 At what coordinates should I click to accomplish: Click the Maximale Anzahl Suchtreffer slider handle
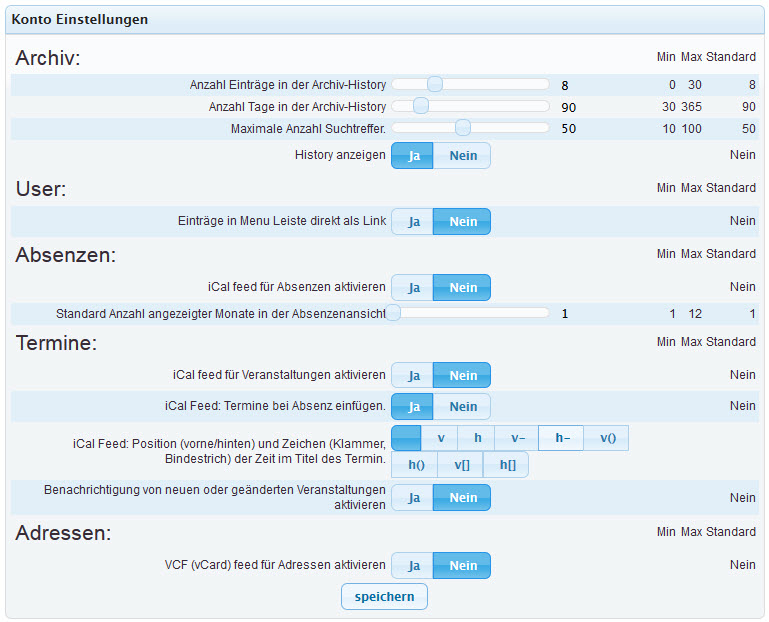[x=462, y=127]
